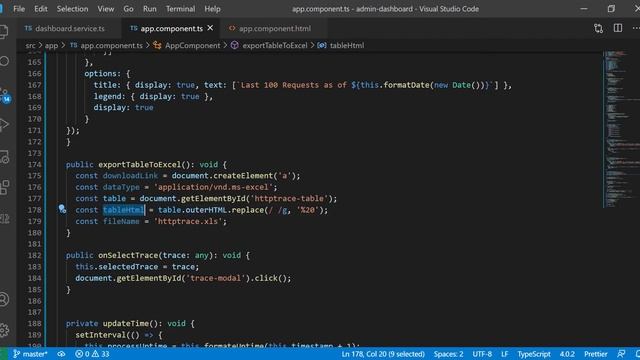This screenshot has height=360, width=640.
Task: Click line number 174 in the gutter
Action: click(x=35, y=164)
